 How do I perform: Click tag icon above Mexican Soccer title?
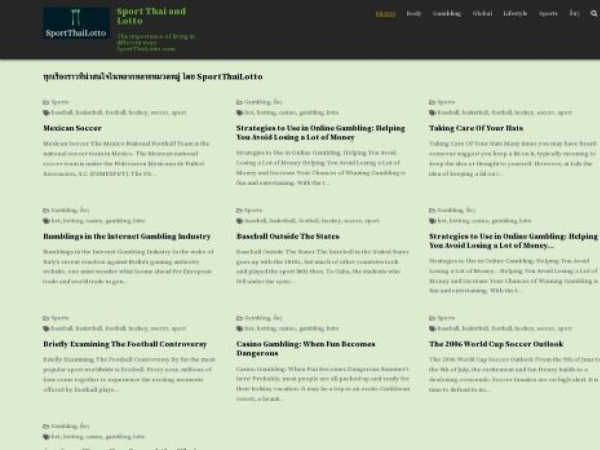[46, 112]
